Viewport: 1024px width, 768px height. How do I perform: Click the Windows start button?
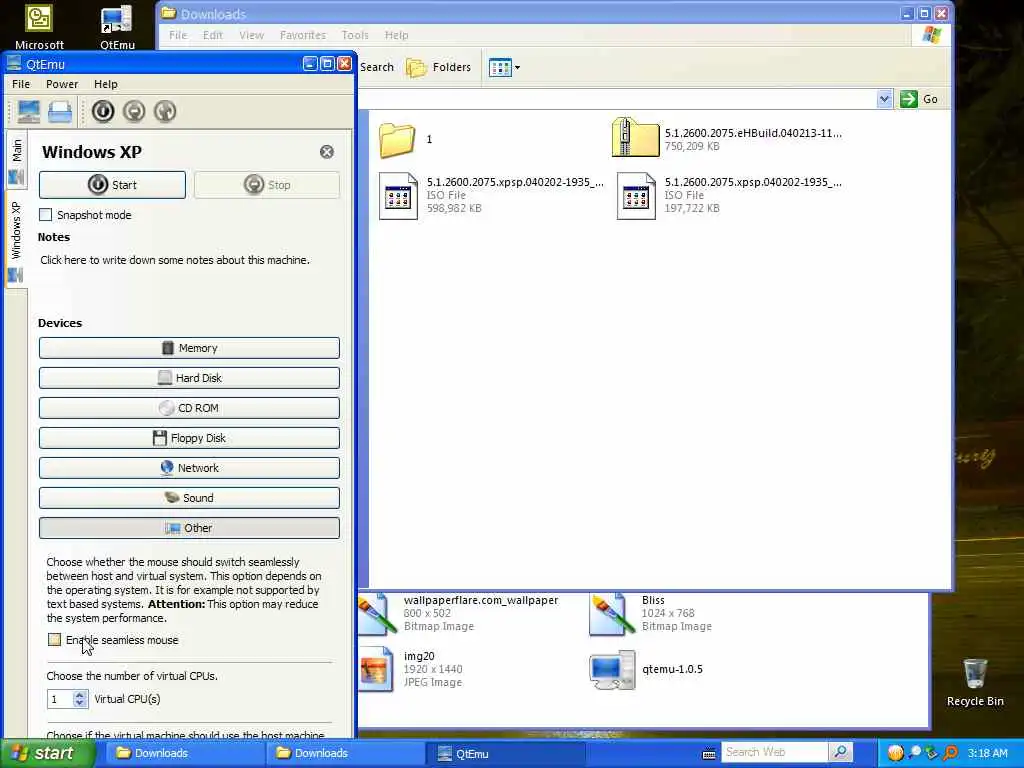(x=47, y=754)
